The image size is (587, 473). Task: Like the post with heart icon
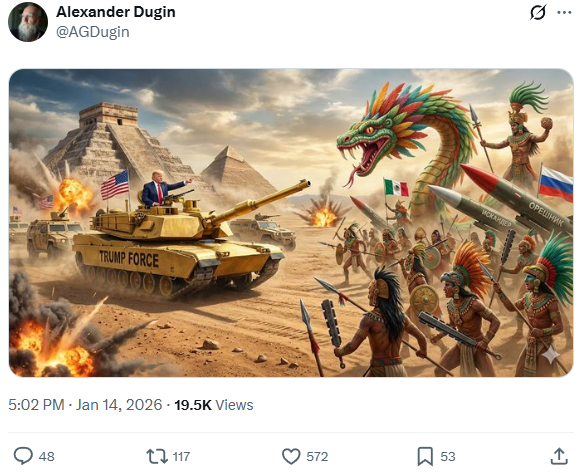click(x=291, y=456)
